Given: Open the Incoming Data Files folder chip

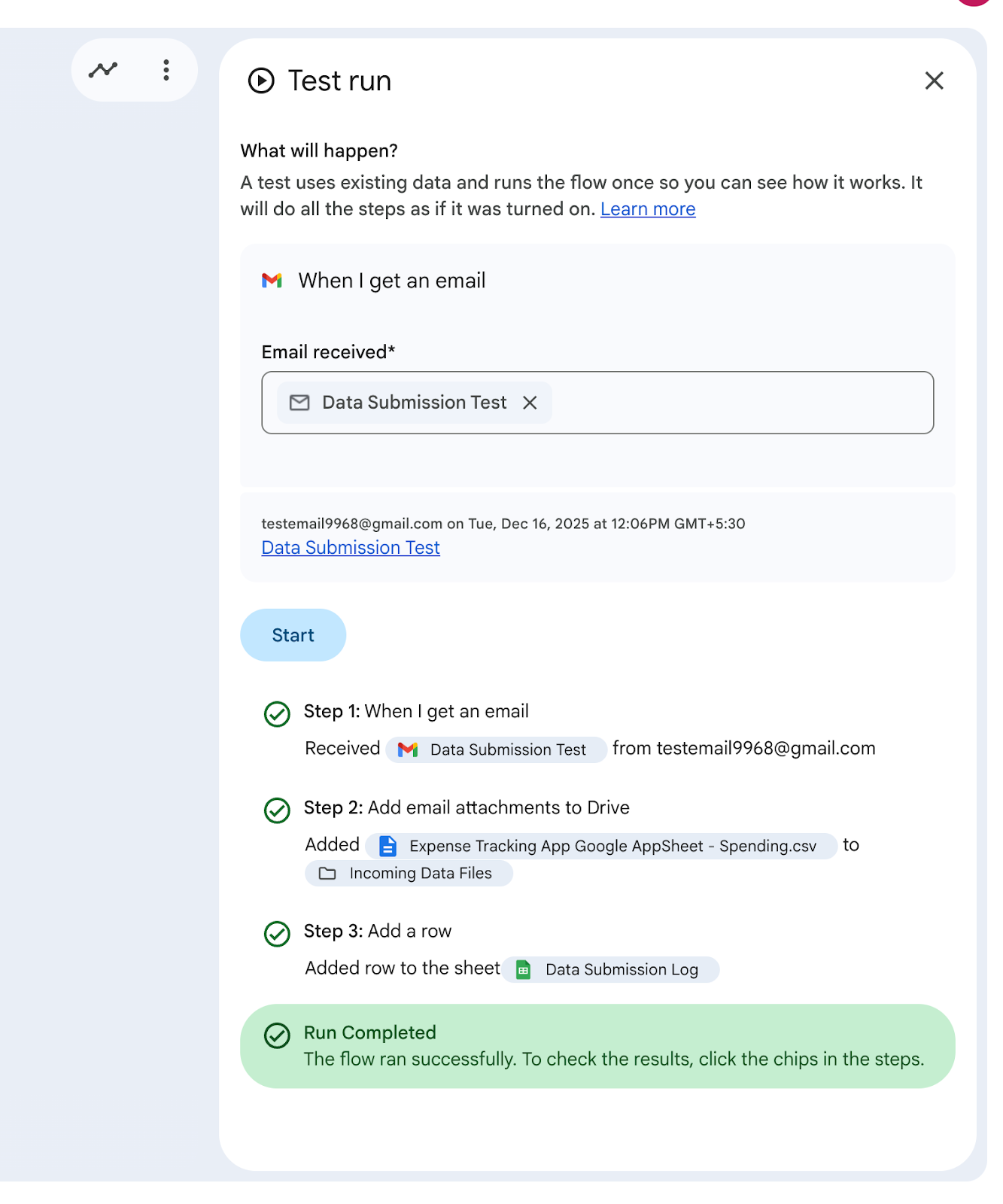Looking at the screenshot, I should click(x=409, y=873).
